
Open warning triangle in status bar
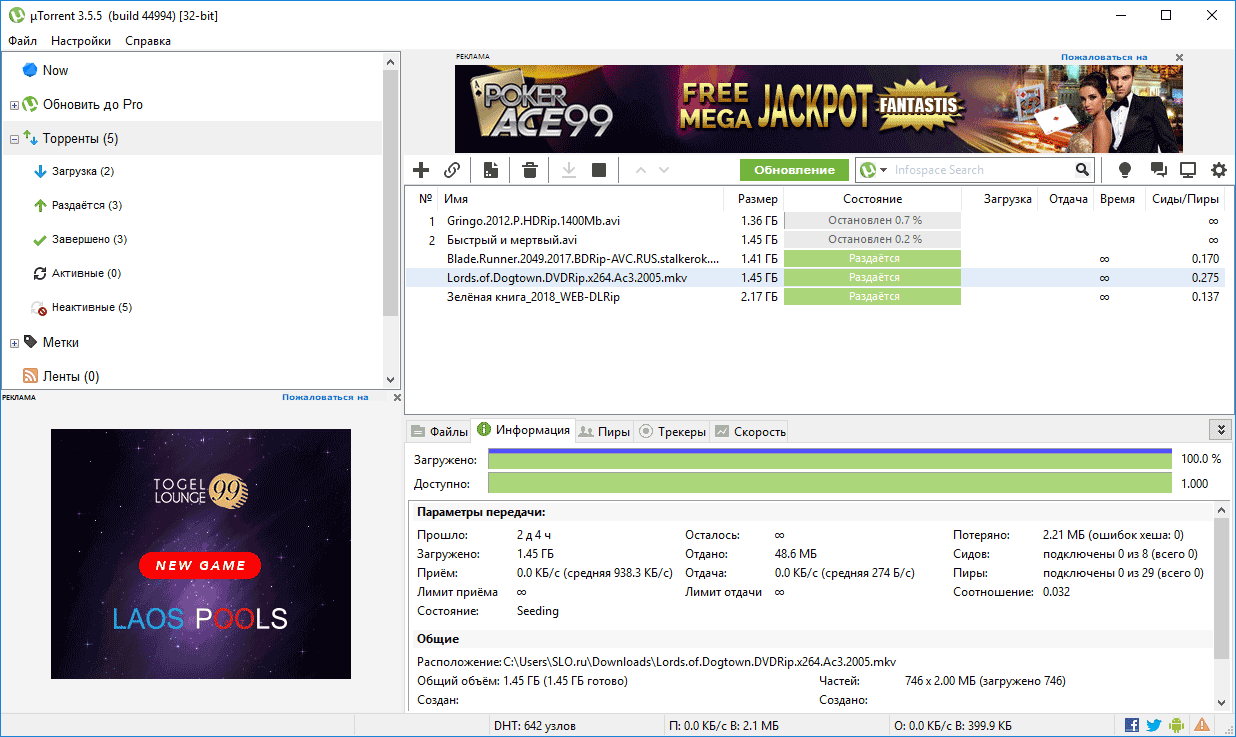tap(1202, 725)
